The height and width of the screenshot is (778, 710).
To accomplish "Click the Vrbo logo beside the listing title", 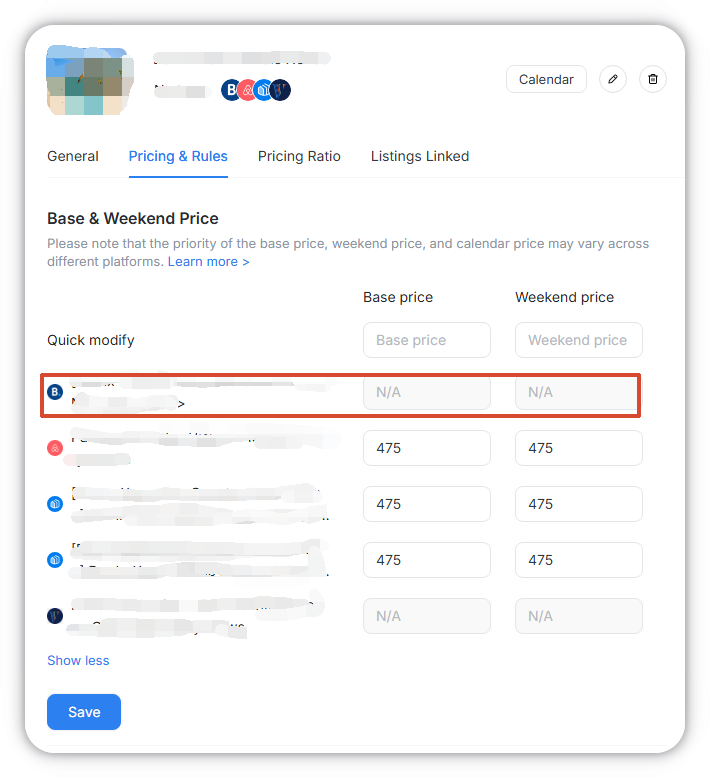I will (x=280, y=90).
